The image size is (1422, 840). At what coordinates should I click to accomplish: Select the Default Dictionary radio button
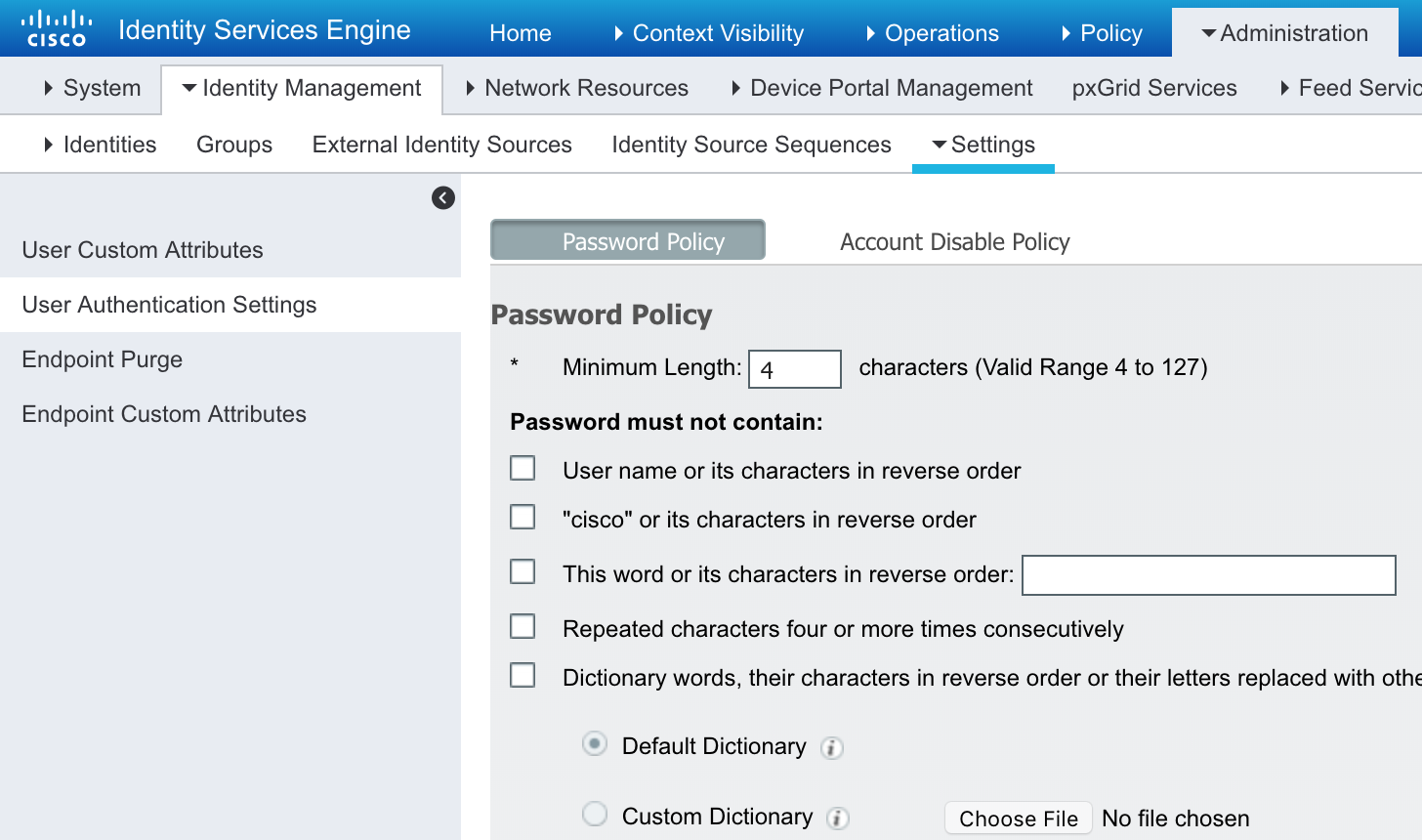pyautogui.click(x=595, y=744)
